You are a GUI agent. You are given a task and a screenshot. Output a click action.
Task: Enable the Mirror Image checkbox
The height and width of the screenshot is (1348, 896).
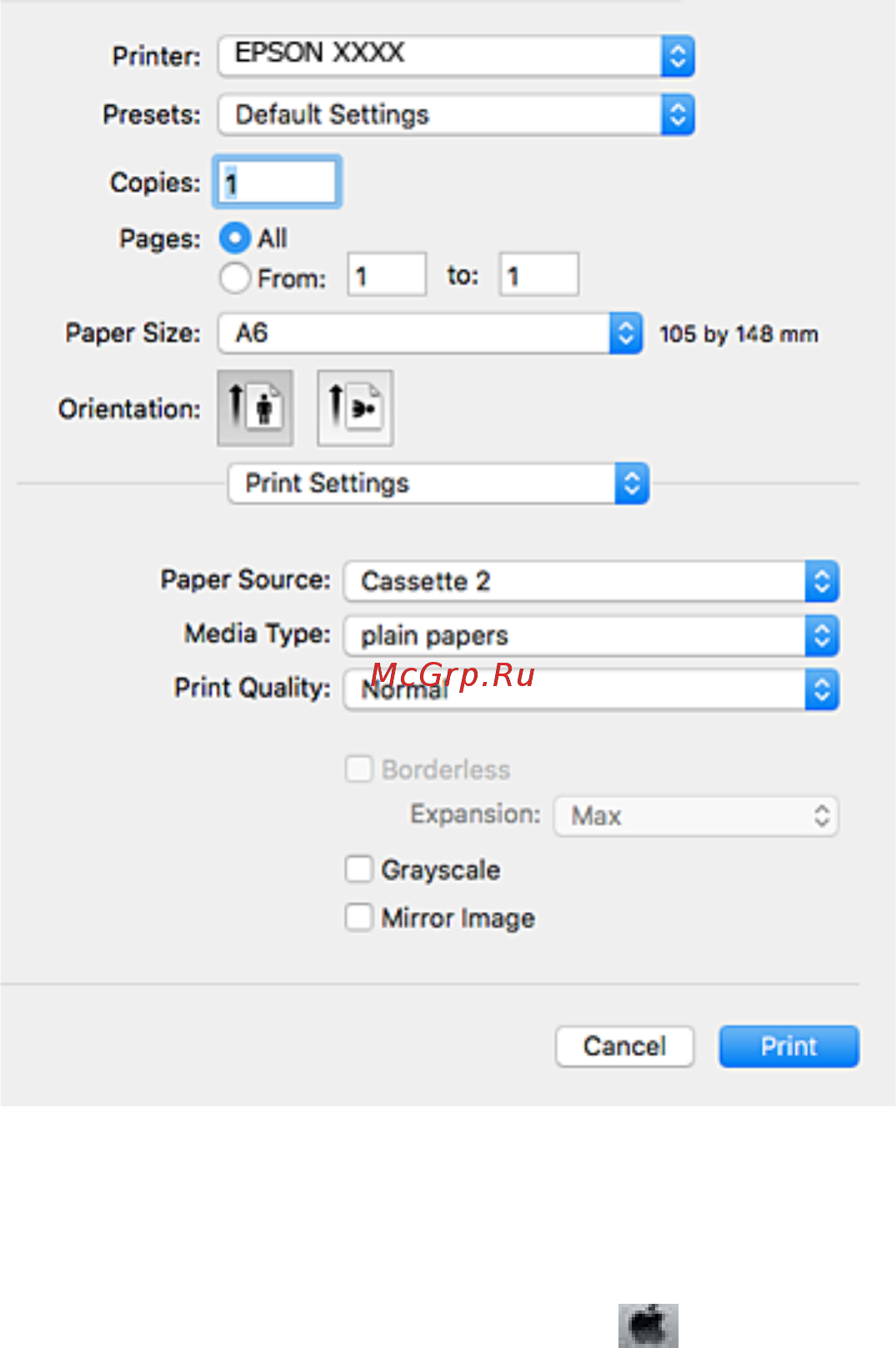tap(359, 917)
